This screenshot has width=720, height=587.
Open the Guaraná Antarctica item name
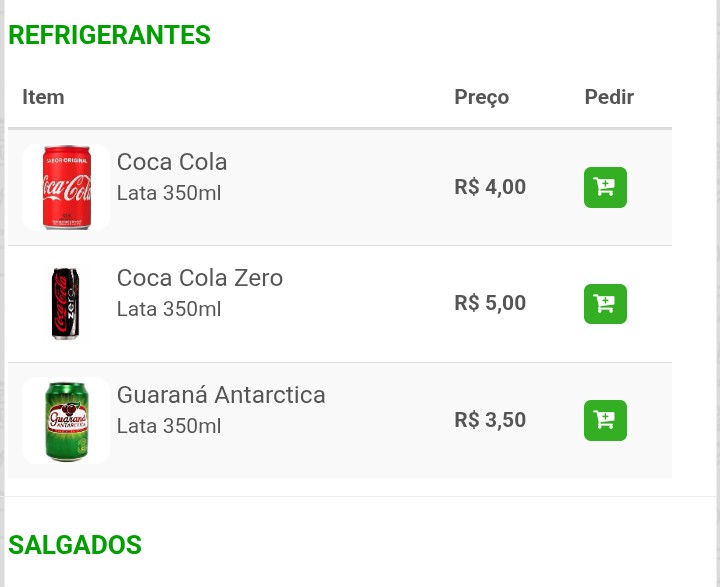tap(221, 395)
